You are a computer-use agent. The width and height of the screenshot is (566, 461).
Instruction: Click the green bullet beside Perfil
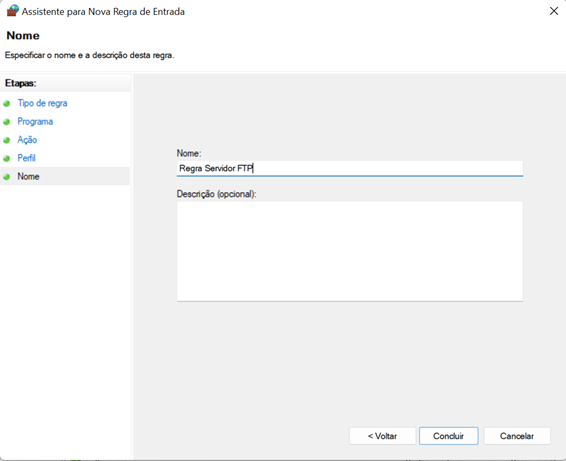(6, 158)
